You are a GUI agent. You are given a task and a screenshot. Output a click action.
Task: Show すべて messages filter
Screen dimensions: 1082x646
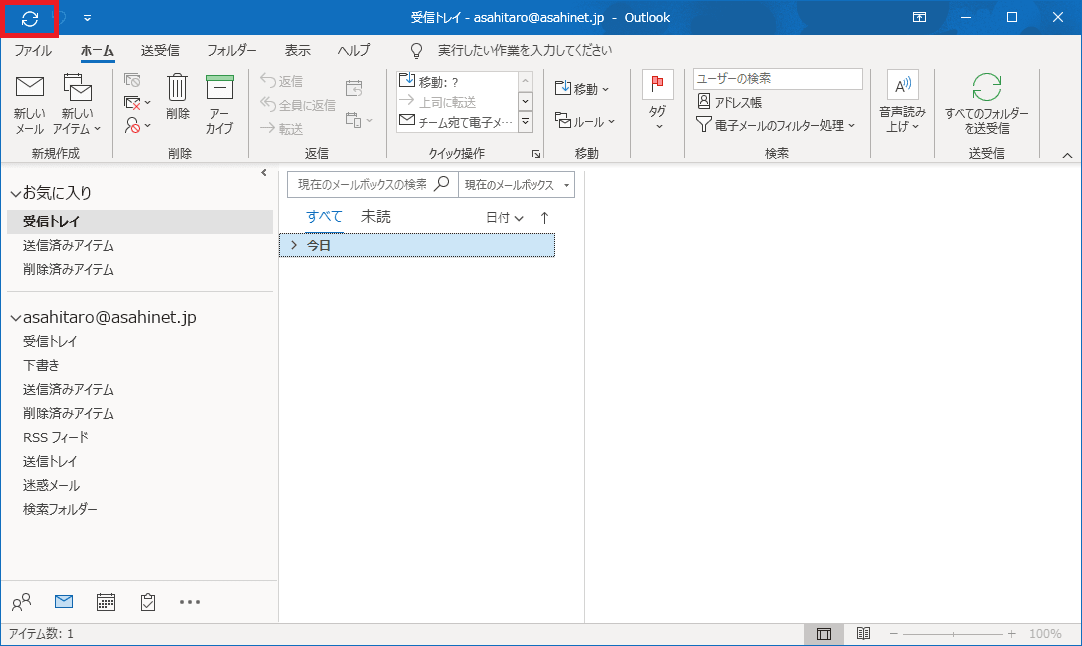324,217
